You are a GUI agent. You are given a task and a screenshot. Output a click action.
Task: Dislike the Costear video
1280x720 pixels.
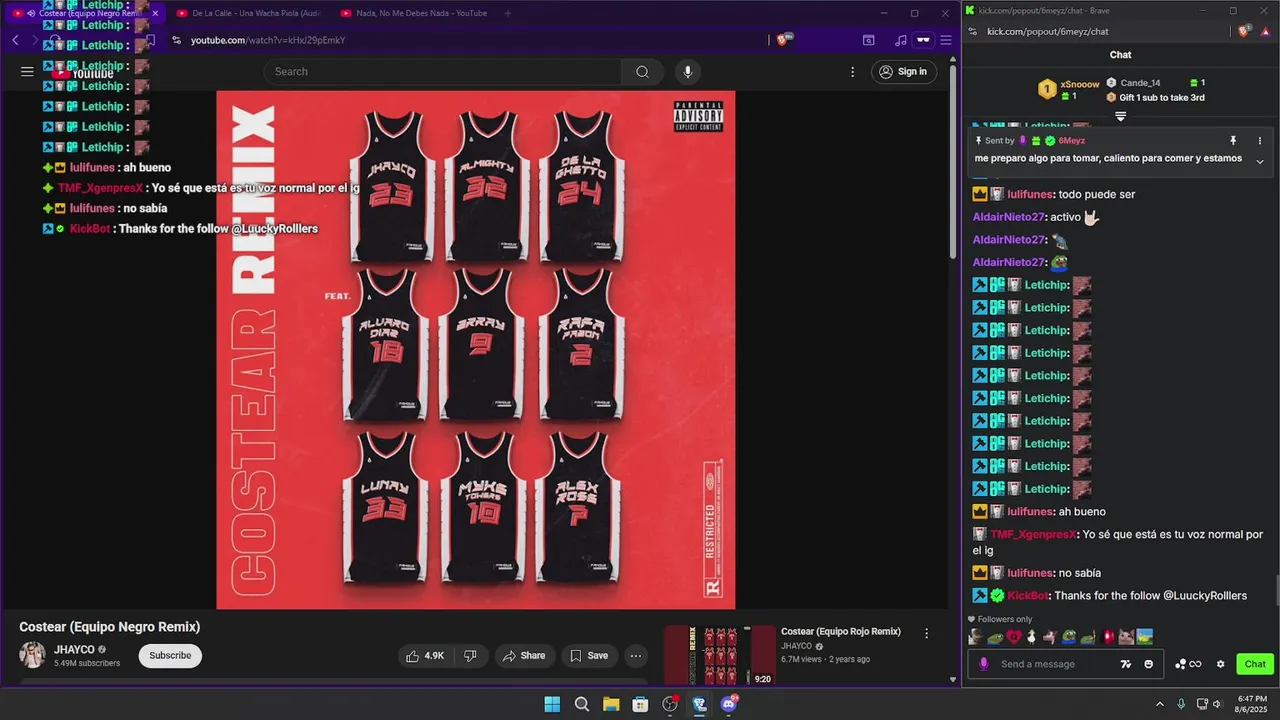pyautogui.click(x=470, y=656)
